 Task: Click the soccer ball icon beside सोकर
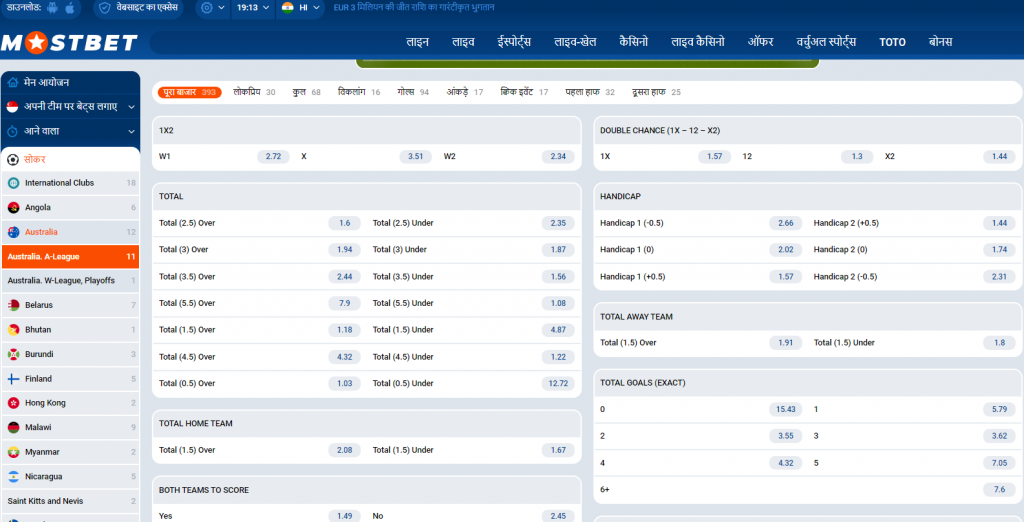[x=13, y=159]
